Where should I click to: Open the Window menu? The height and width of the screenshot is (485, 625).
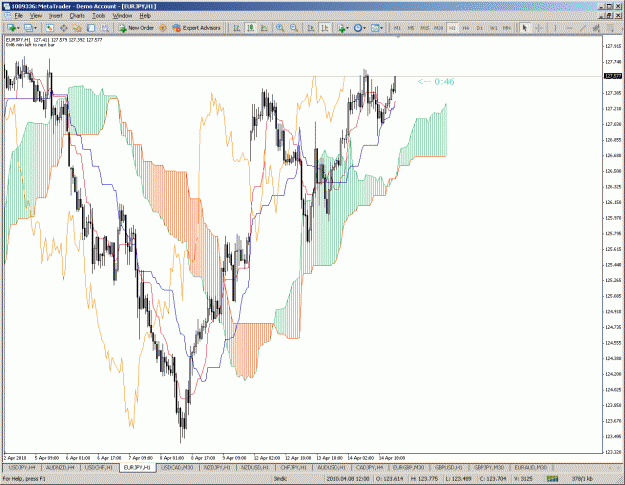tap(122, 16)
